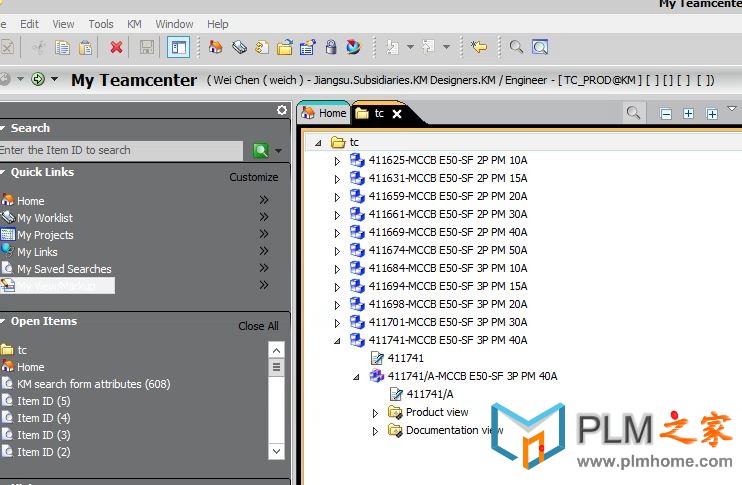
Task: Open the Help menu
Action: tap(218, 24)
